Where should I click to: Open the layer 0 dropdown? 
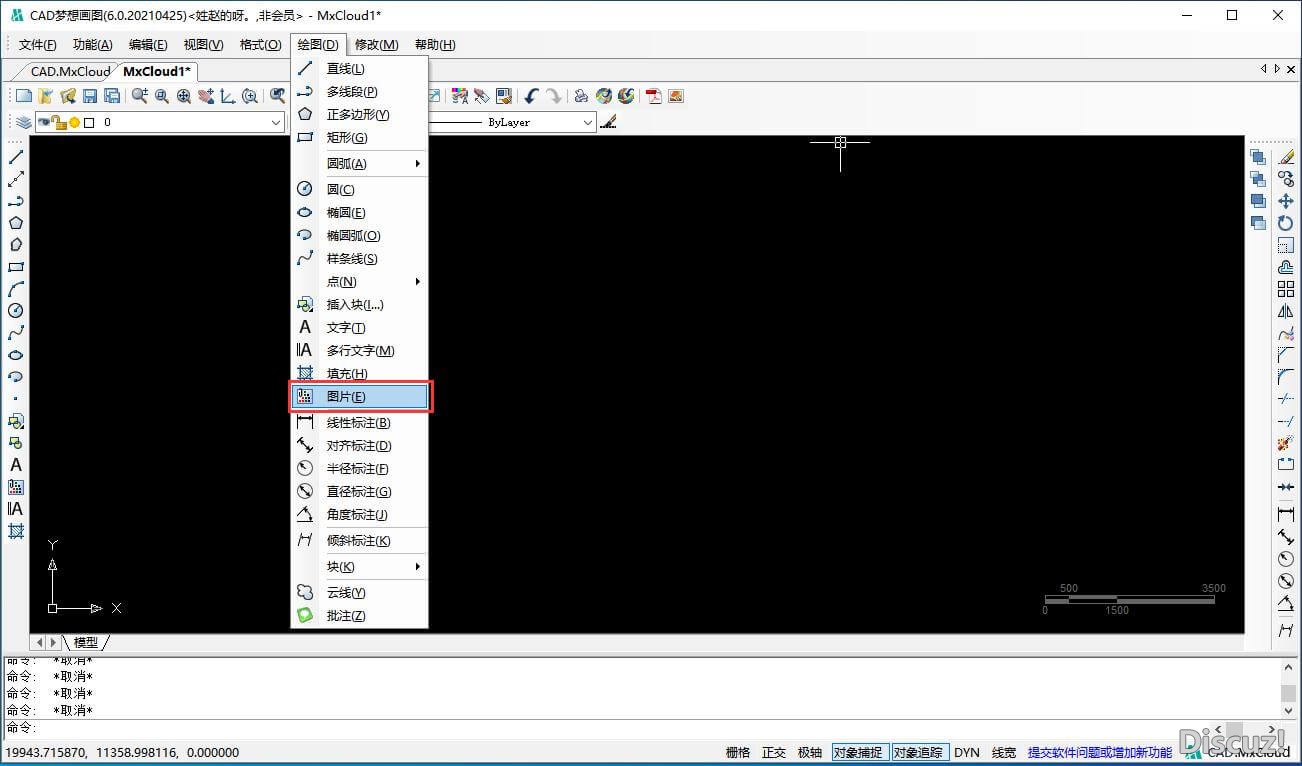(x=277, y=122)
